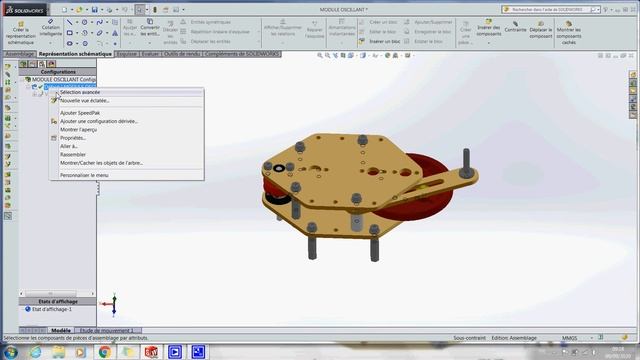The width and height of the screenshot is (640, 360).
Task: Open the Save icon dropdown arrow
Action: (102, 9)
